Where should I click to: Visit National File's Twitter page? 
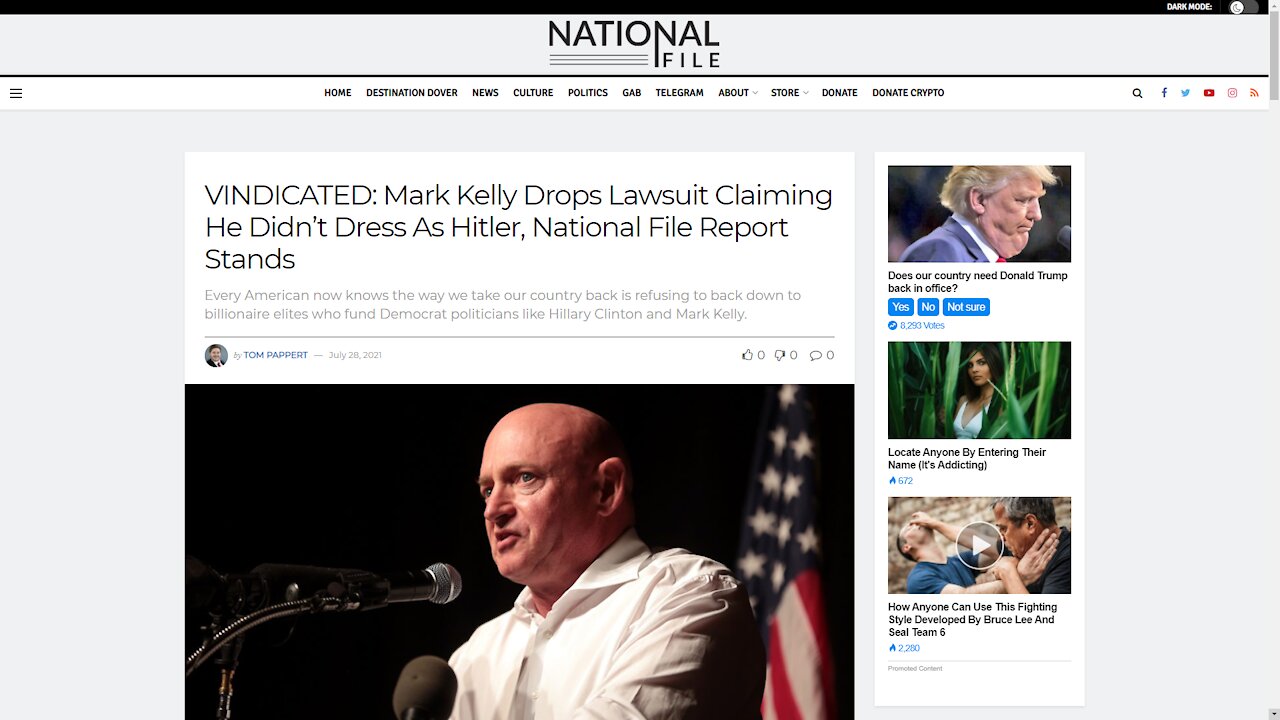(x=1185, y=93)
